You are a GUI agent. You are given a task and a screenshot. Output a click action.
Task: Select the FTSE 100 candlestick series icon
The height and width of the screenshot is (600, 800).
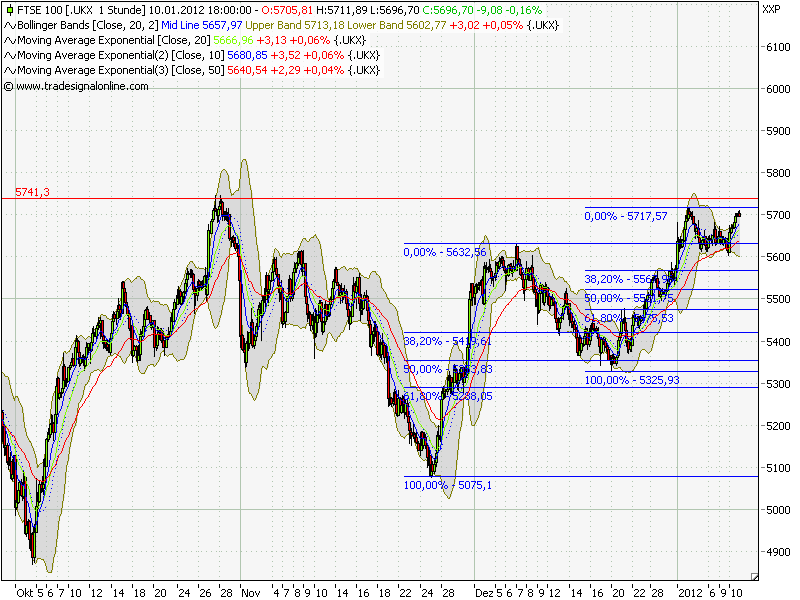[9, 10]
